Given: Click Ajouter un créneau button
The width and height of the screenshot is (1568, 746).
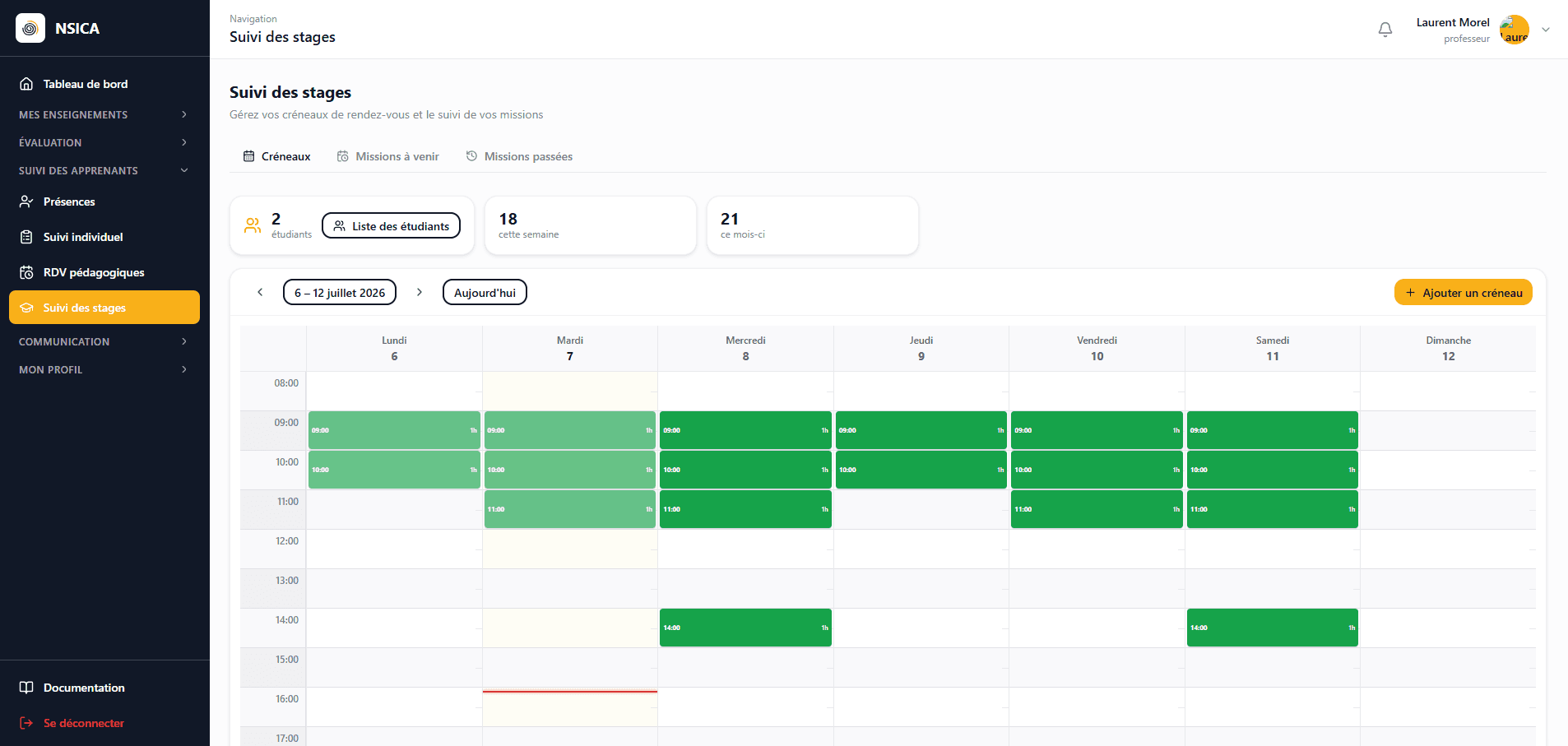Looking at the screenshot, I should 1464,292.
